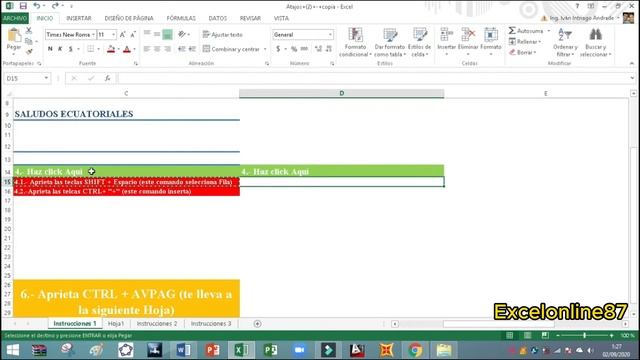Open Rellenar fill menu

coord(525,42)
